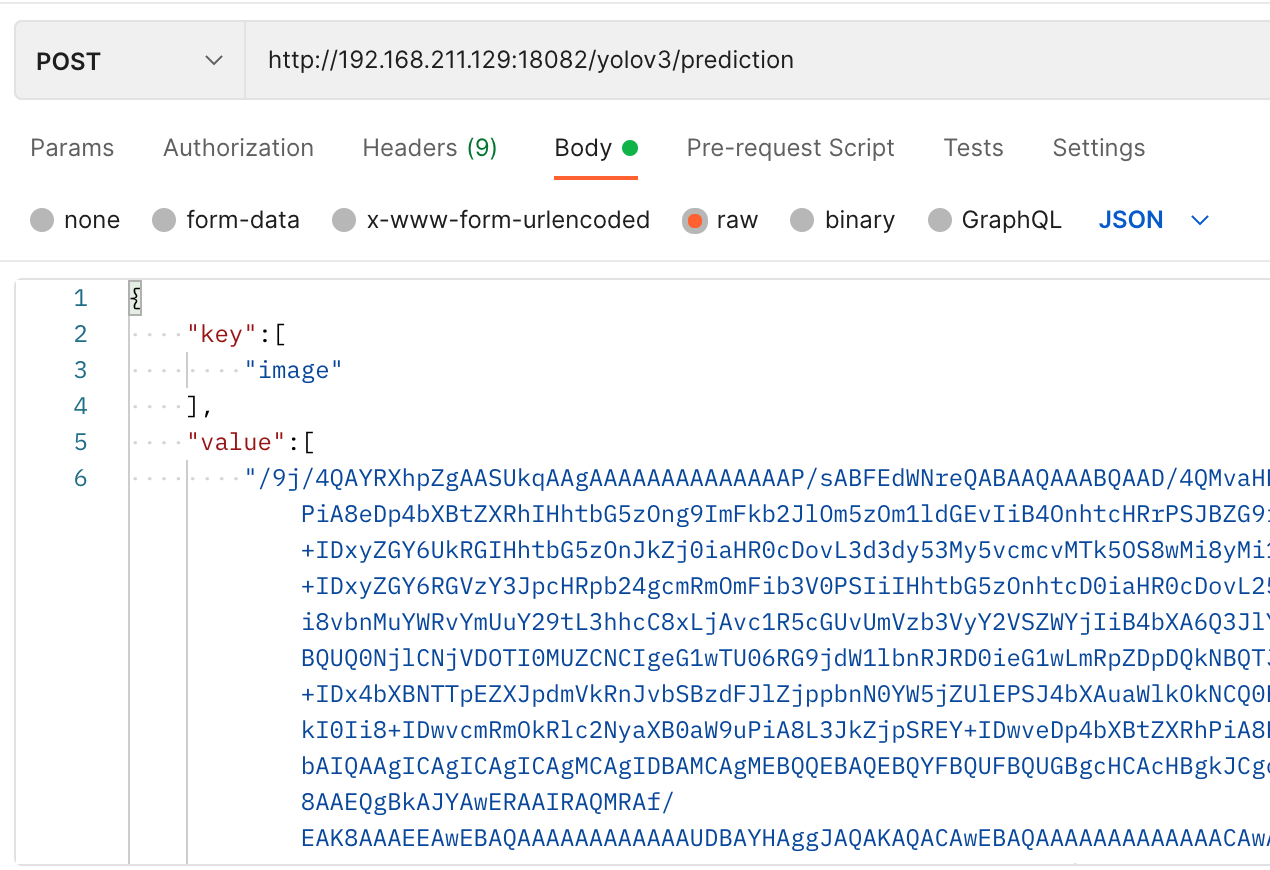Select x-www-form-urlencoded radio option
Image resolution: width=1270 pixels, height=870 pixels.
344,220
